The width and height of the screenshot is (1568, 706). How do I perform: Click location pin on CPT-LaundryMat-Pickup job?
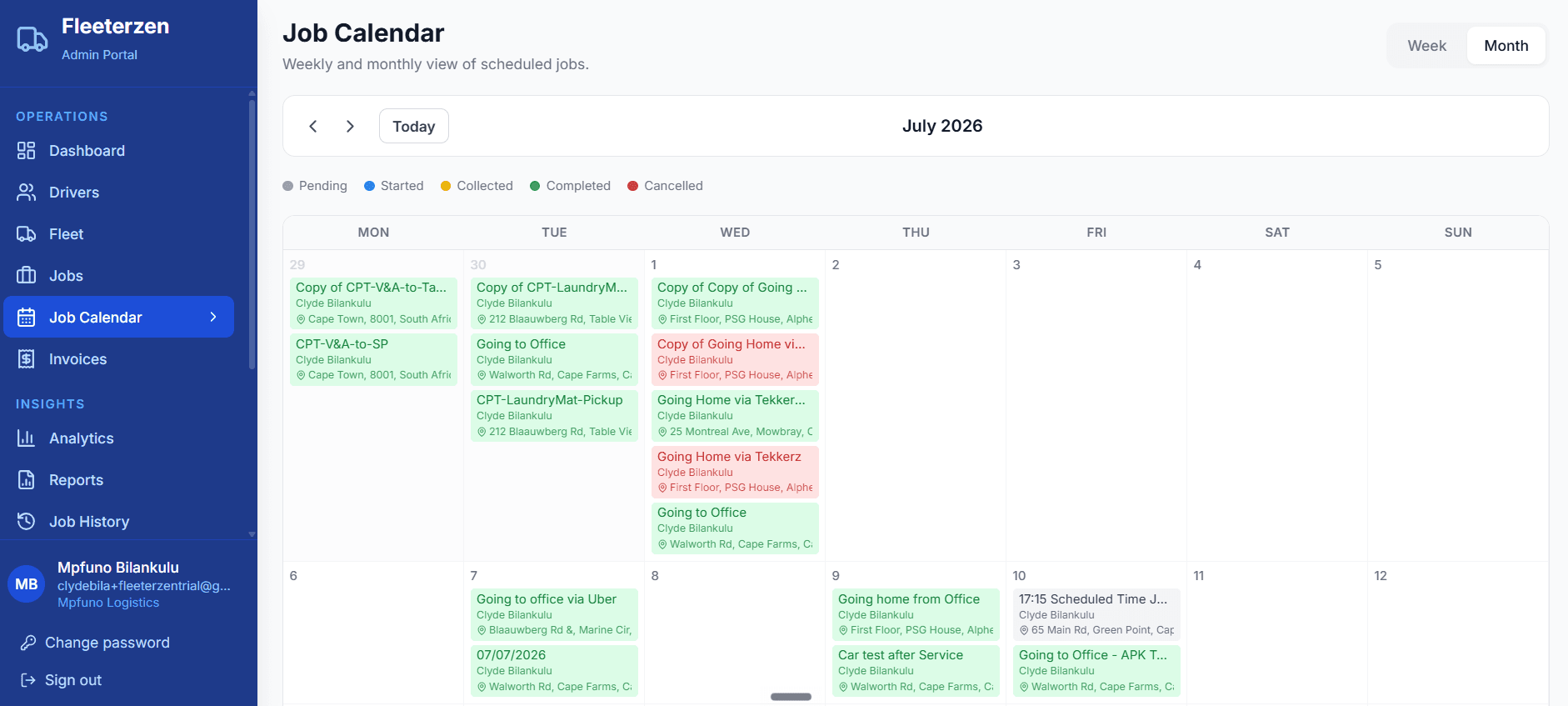pyautogui.click(x=482, y=432)
